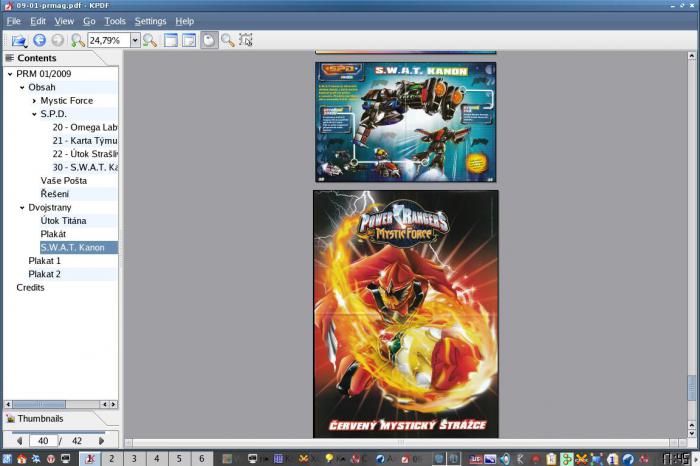This screenshot has height=466, width=700.
Task: Click the contents scrollbar right arrow at far right
Action: 114,404
